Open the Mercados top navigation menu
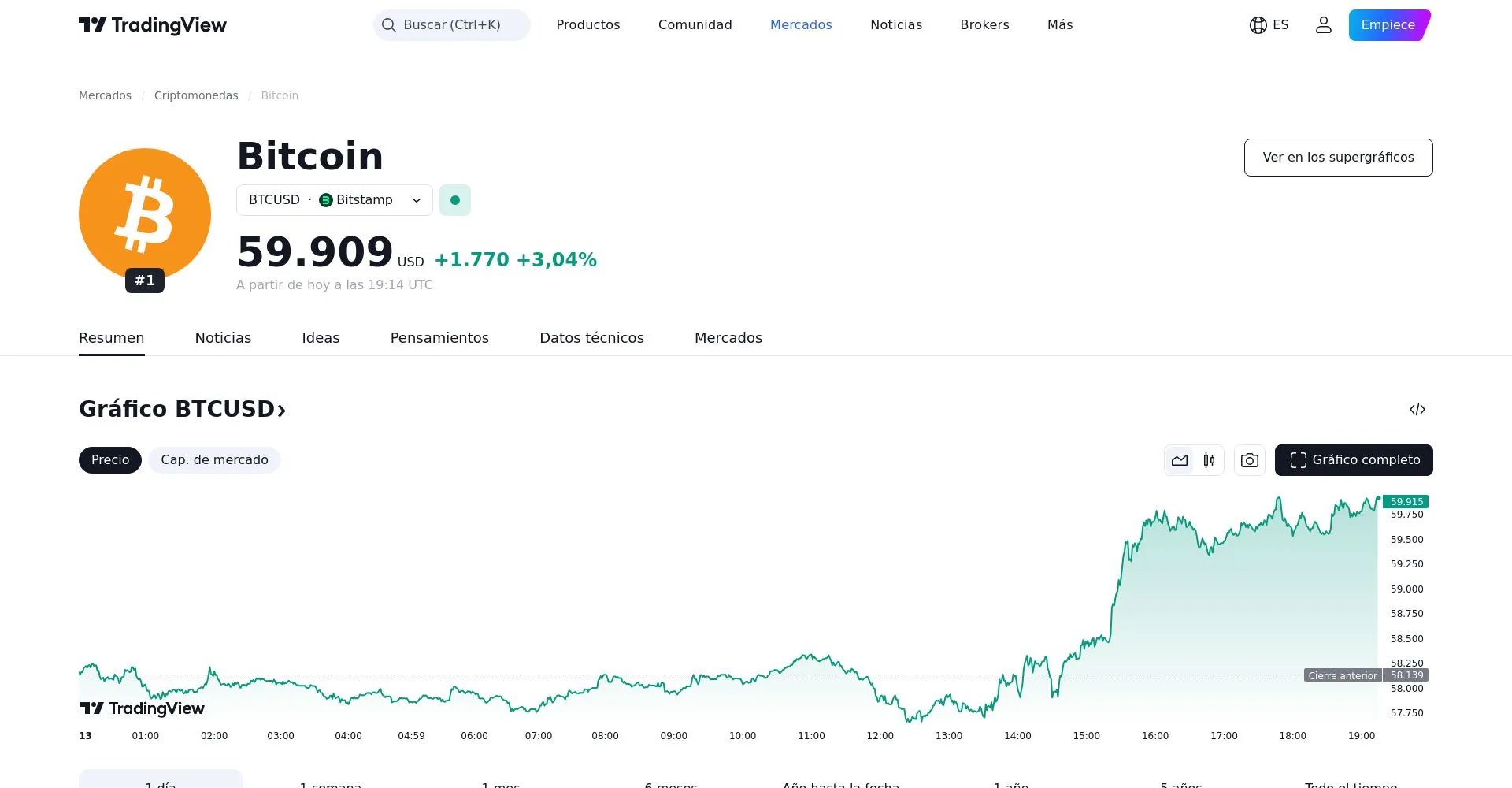This screenshot has width=1512, height=788. pyautogui.click(x=801, y=25)
